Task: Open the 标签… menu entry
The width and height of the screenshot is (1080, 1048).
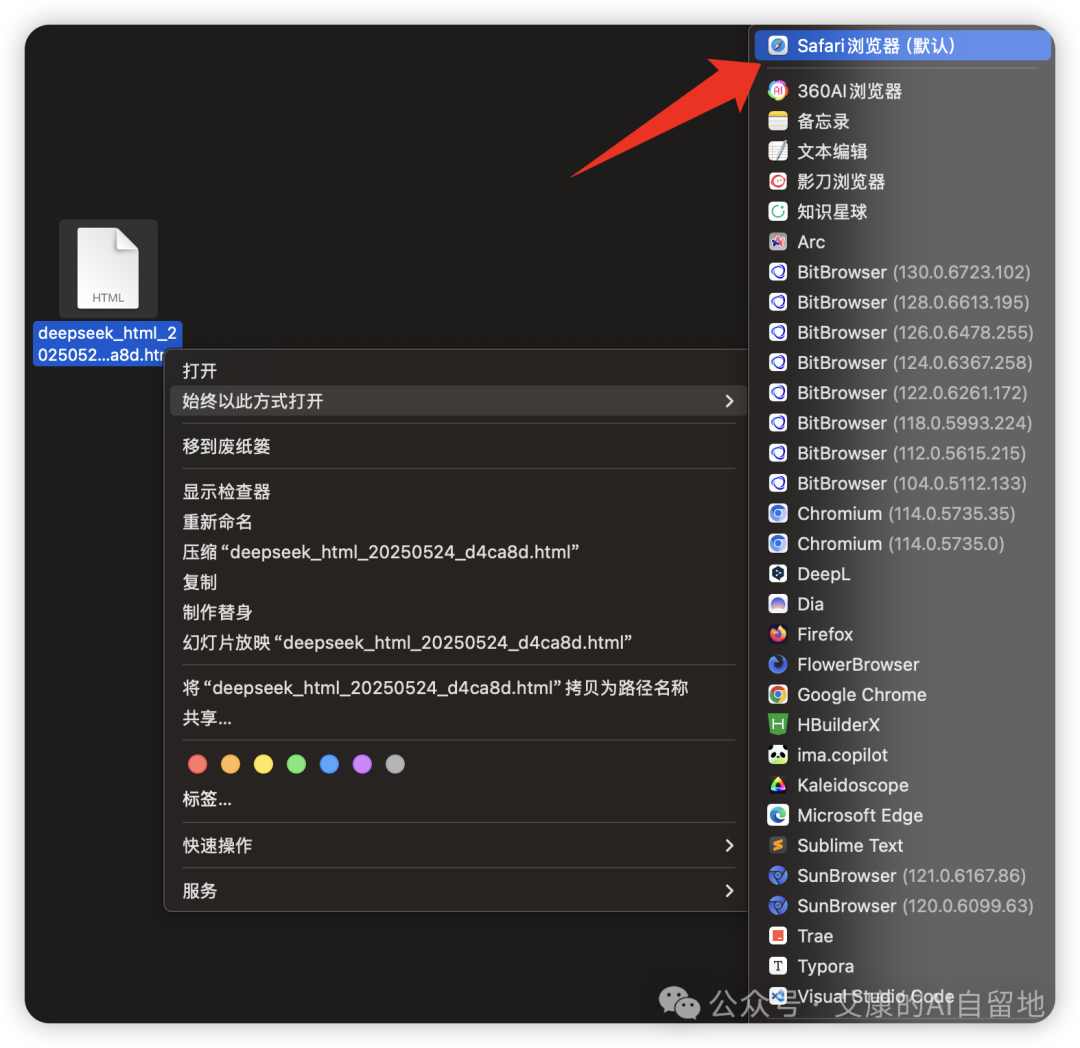Action: pos(457,799)
